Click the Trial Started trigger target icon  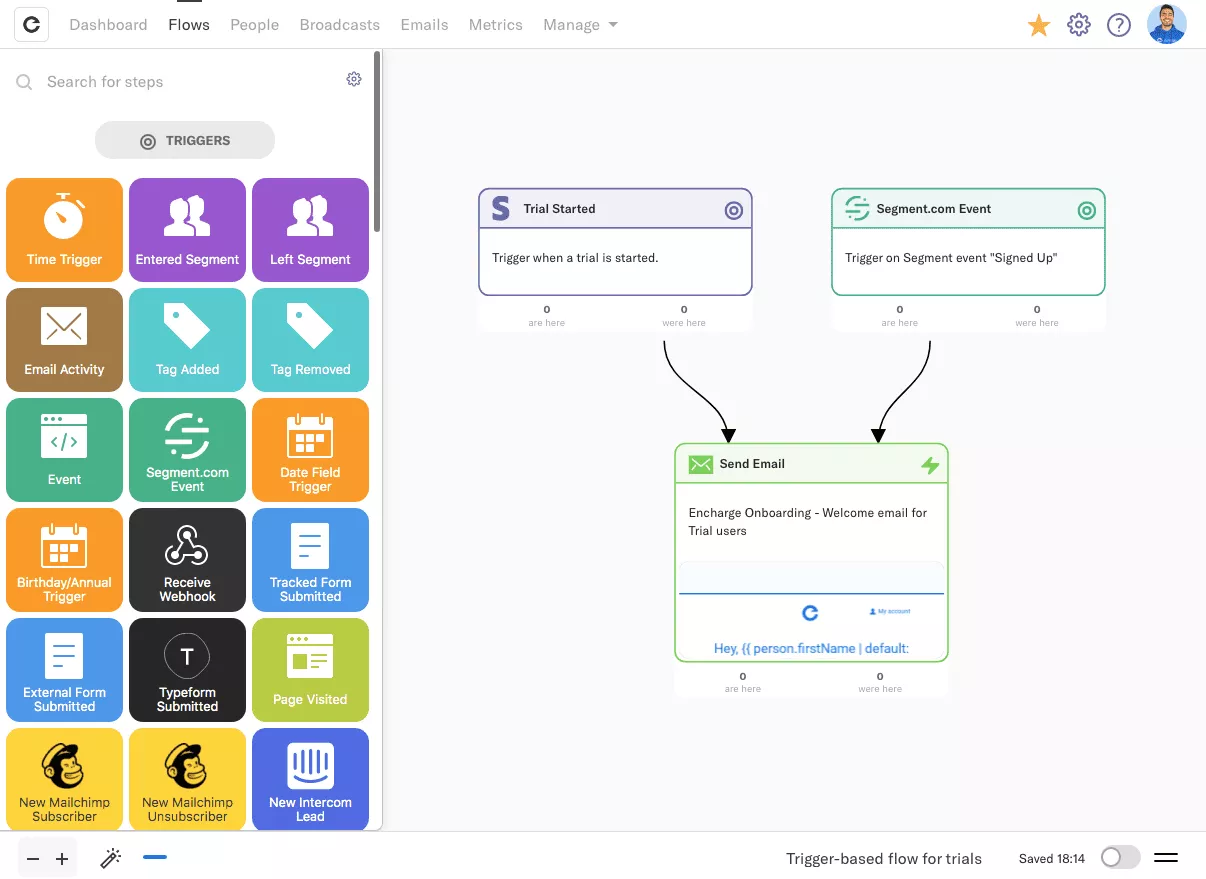[734, 210]
